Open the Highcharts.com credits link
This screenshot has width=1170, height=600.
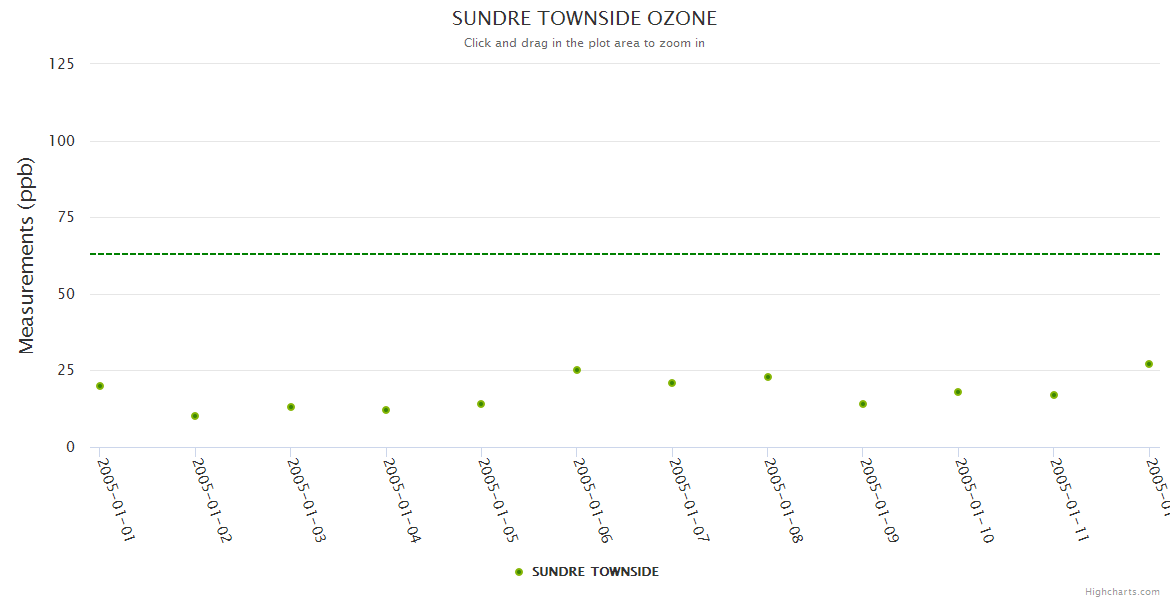(x=1122, y=592)
